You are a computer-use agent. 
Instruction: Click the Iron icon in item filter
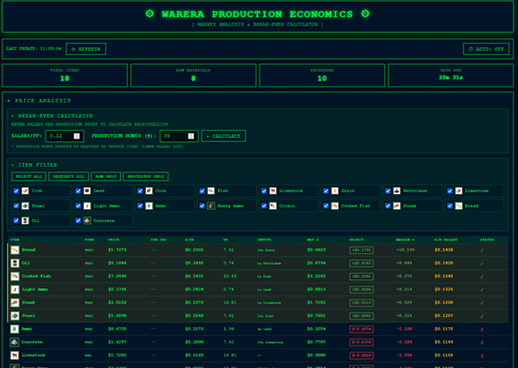[25, 191]
